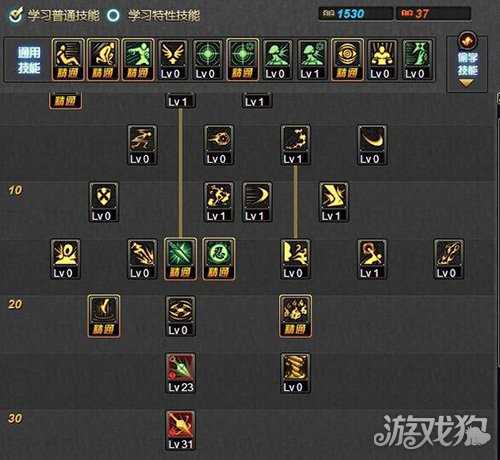
Task: Open the orange round icon above 偷学技能
Action: (467, 41)
